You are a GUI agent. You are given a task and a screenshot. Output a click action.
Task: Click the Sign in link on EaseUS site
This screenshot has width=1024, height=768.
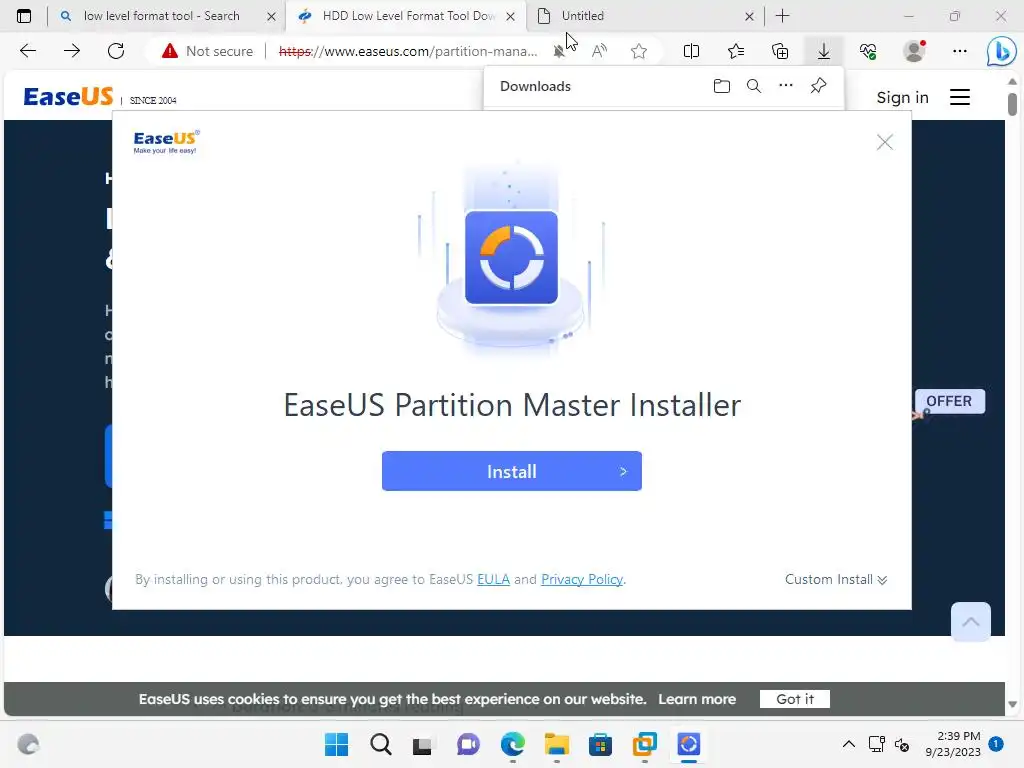[x=902, y=97]
